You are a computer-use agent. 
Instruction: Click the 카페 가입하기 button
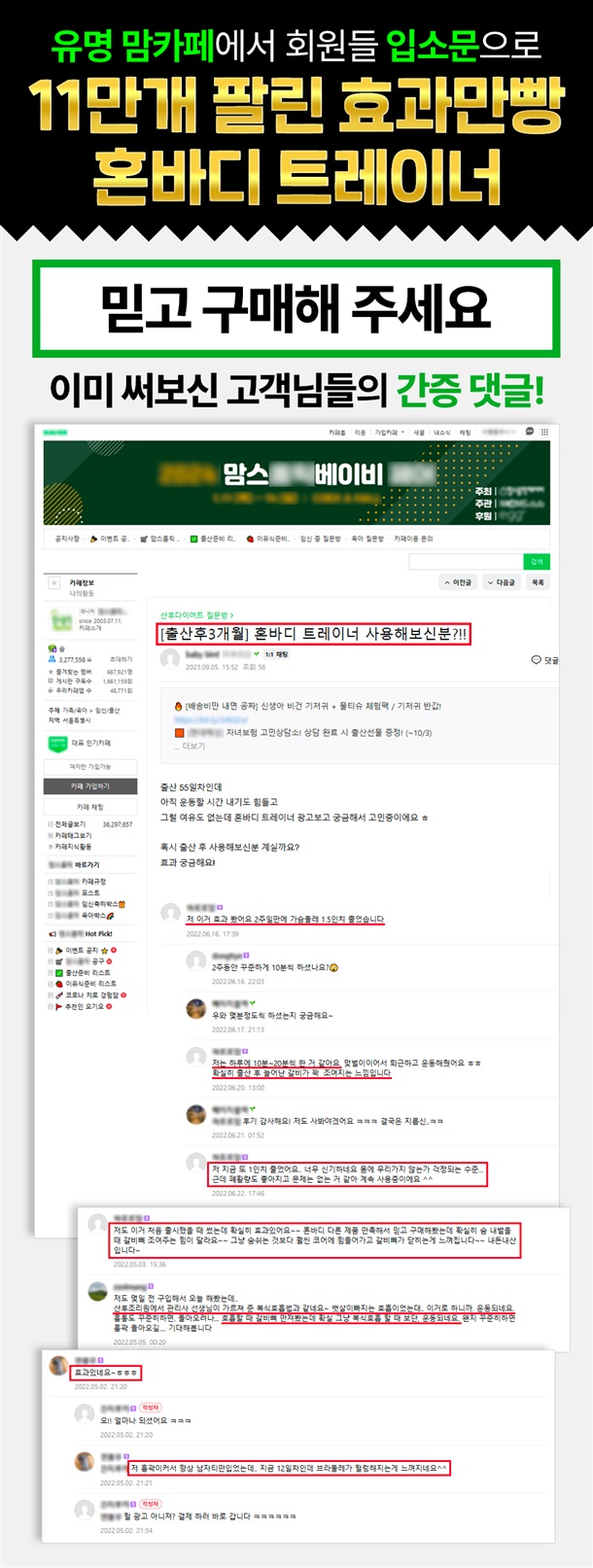pos(90,785)
